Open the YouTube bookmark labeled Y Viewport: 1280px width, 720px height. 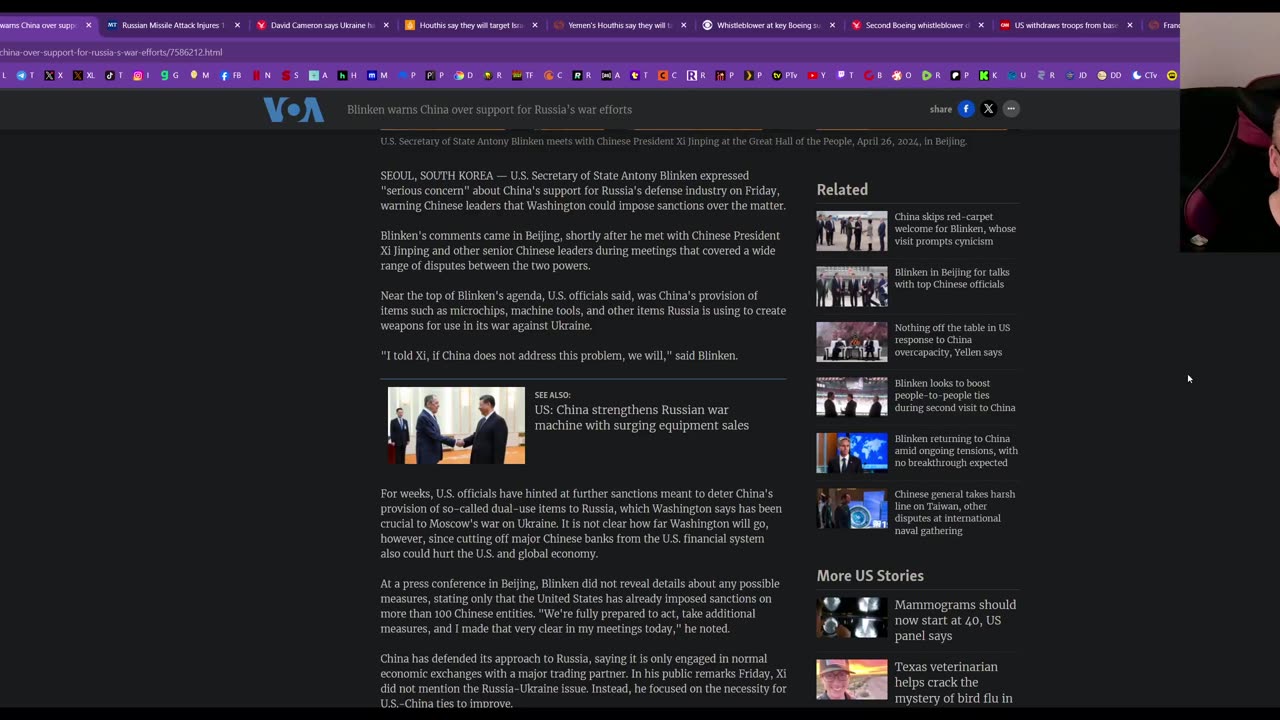click(816, 75)
